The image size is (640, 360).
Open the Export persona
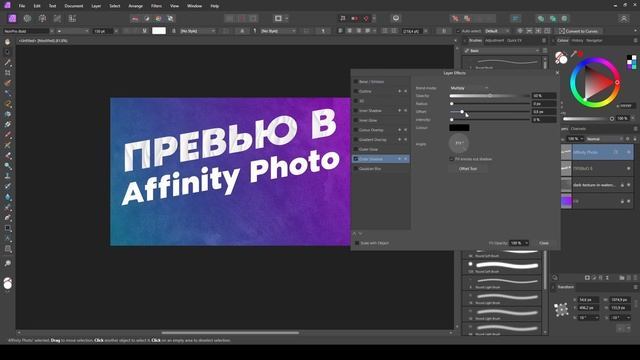click(72, 18)
